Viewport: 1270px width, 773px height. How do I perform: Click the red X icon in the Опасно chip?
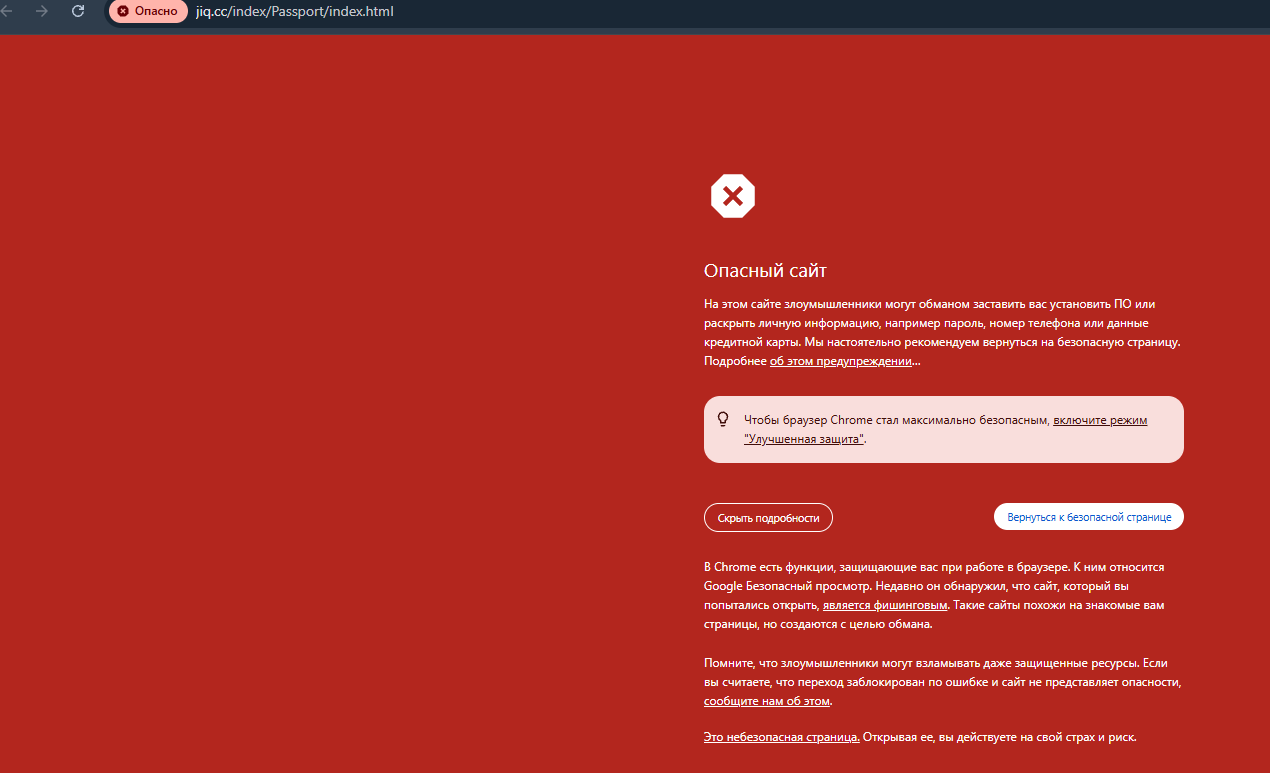tap(123, 11)
